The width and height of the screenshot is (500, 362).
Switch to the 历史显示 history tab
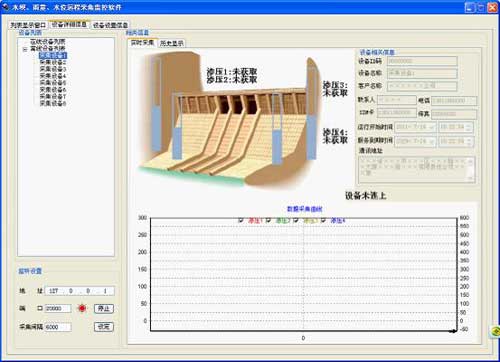(171, 43)
